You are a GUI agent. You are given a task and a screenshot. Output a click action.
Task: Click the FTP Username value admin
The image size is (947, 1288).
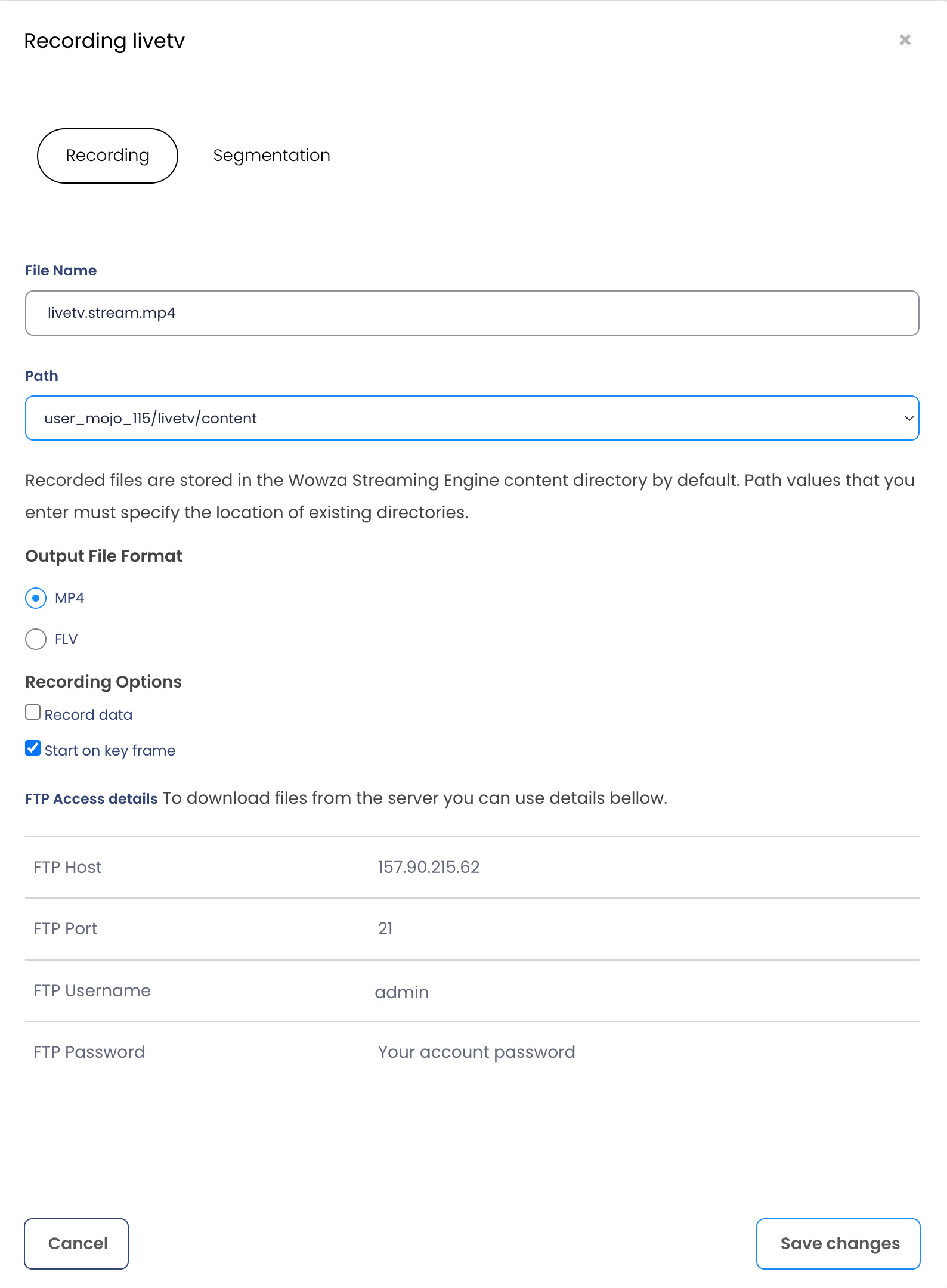(401, 992)
